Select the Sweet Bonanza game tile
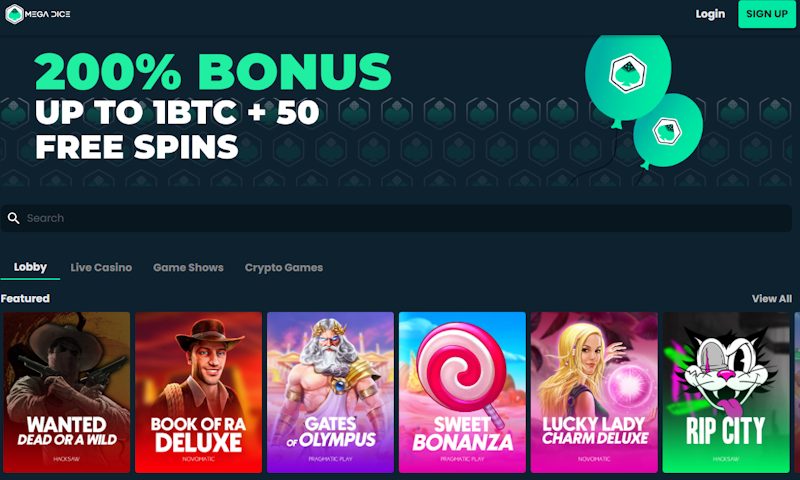This screenshot has width=800, height=480. pos(462,392)
